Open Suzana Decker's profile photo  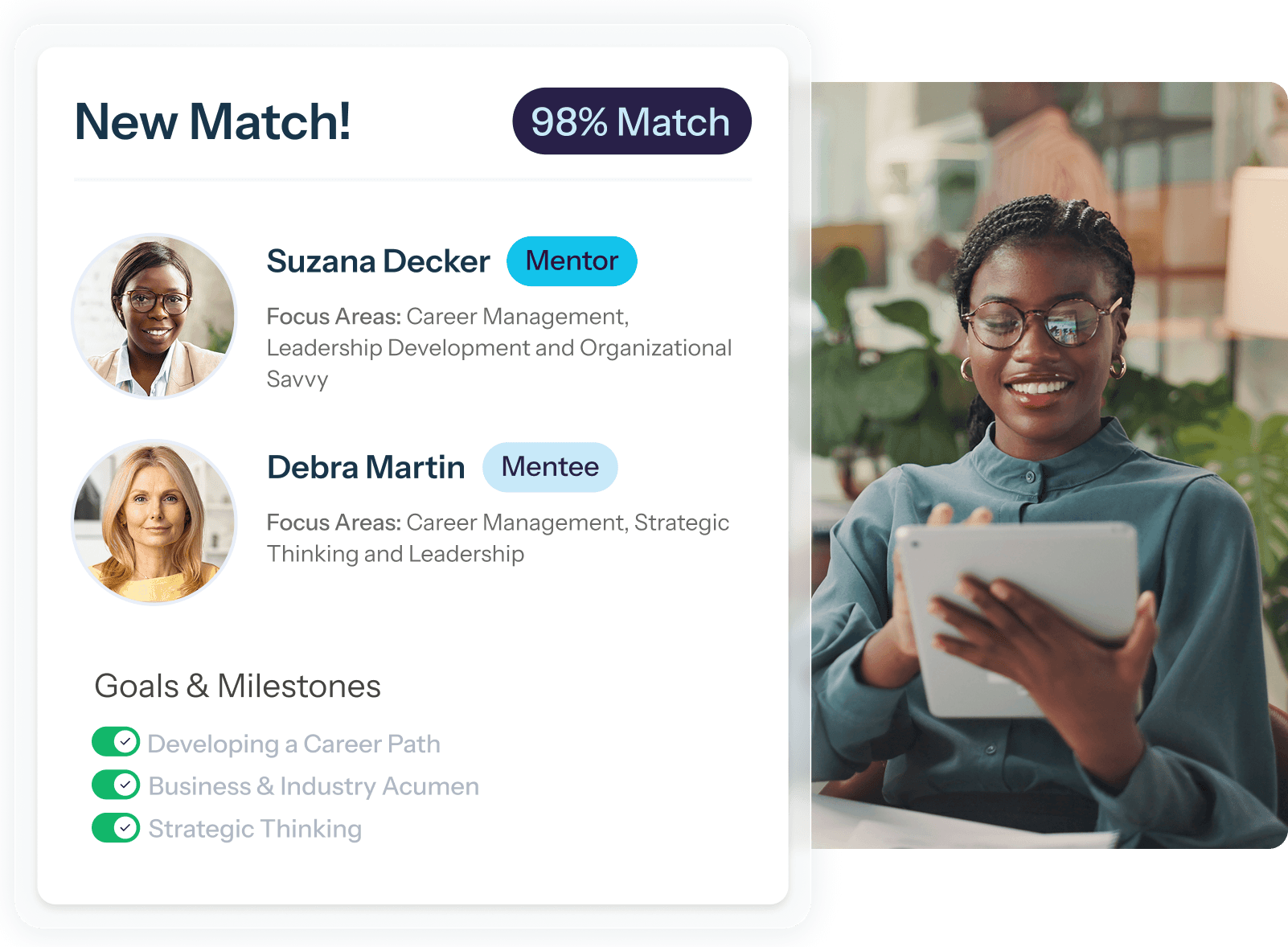click(x=154, y=316)
